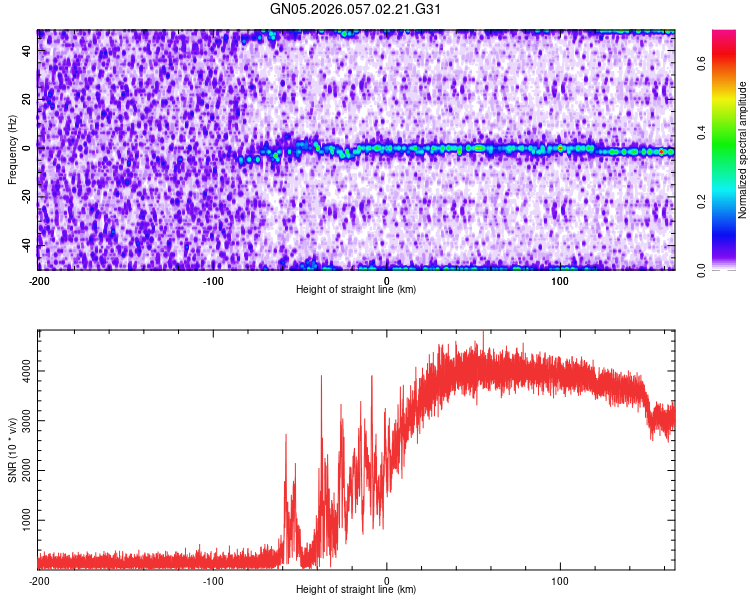Click the tall isolated SNR spike before 0 km
This screenshot has width=750, height=600.
(321, 380)
